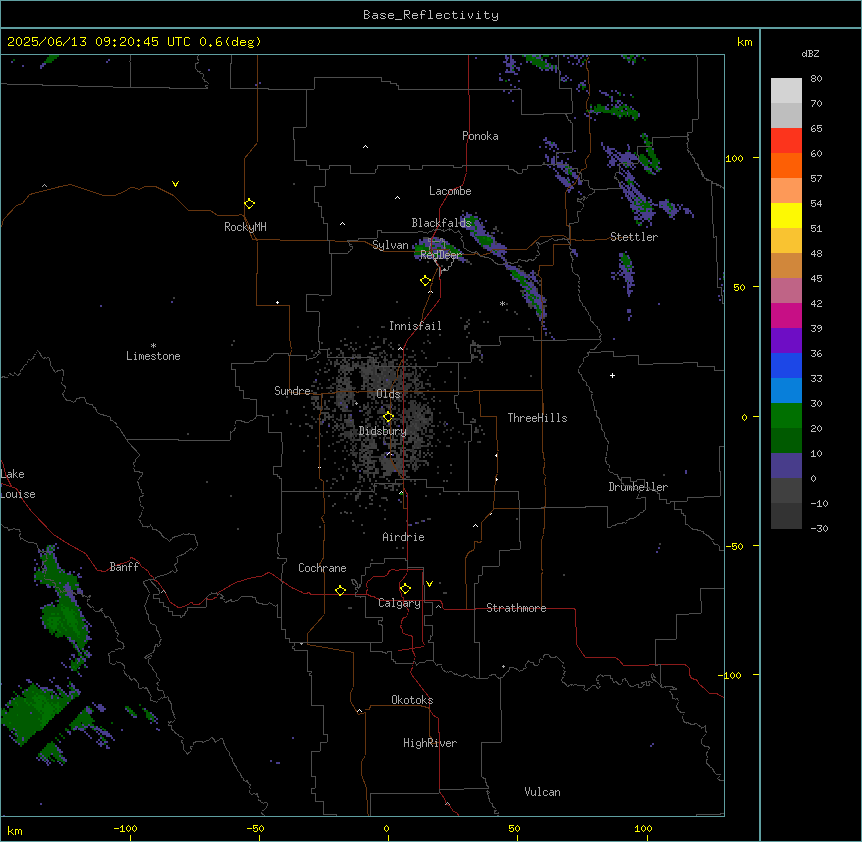
Task: Click the yellow diamond marker south of RedDeer
Action: pyautogui.click(x=425, y=281)
